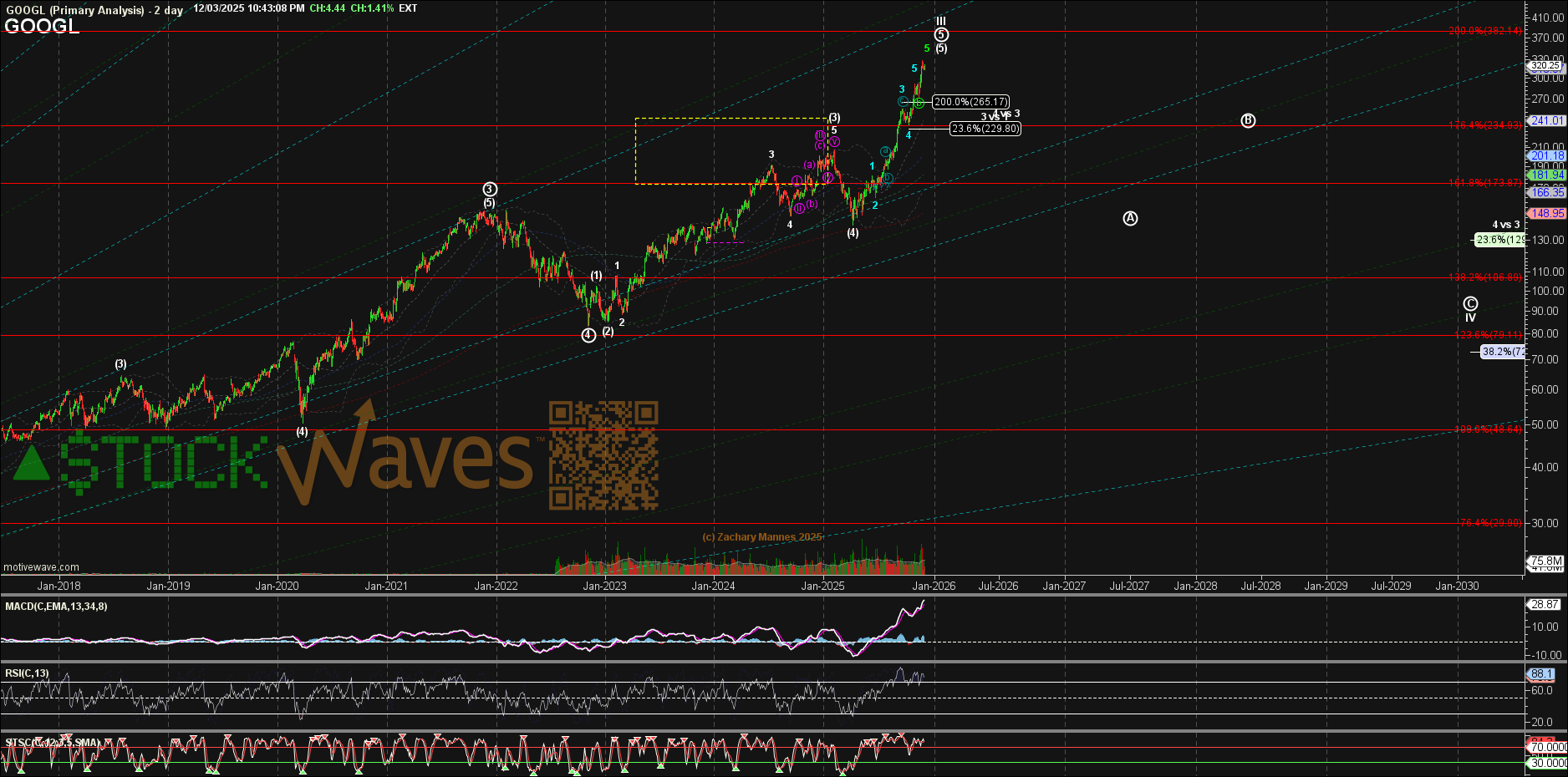
Task: Click the green 181.94 price axis marker
Action: click(1547, 175)
